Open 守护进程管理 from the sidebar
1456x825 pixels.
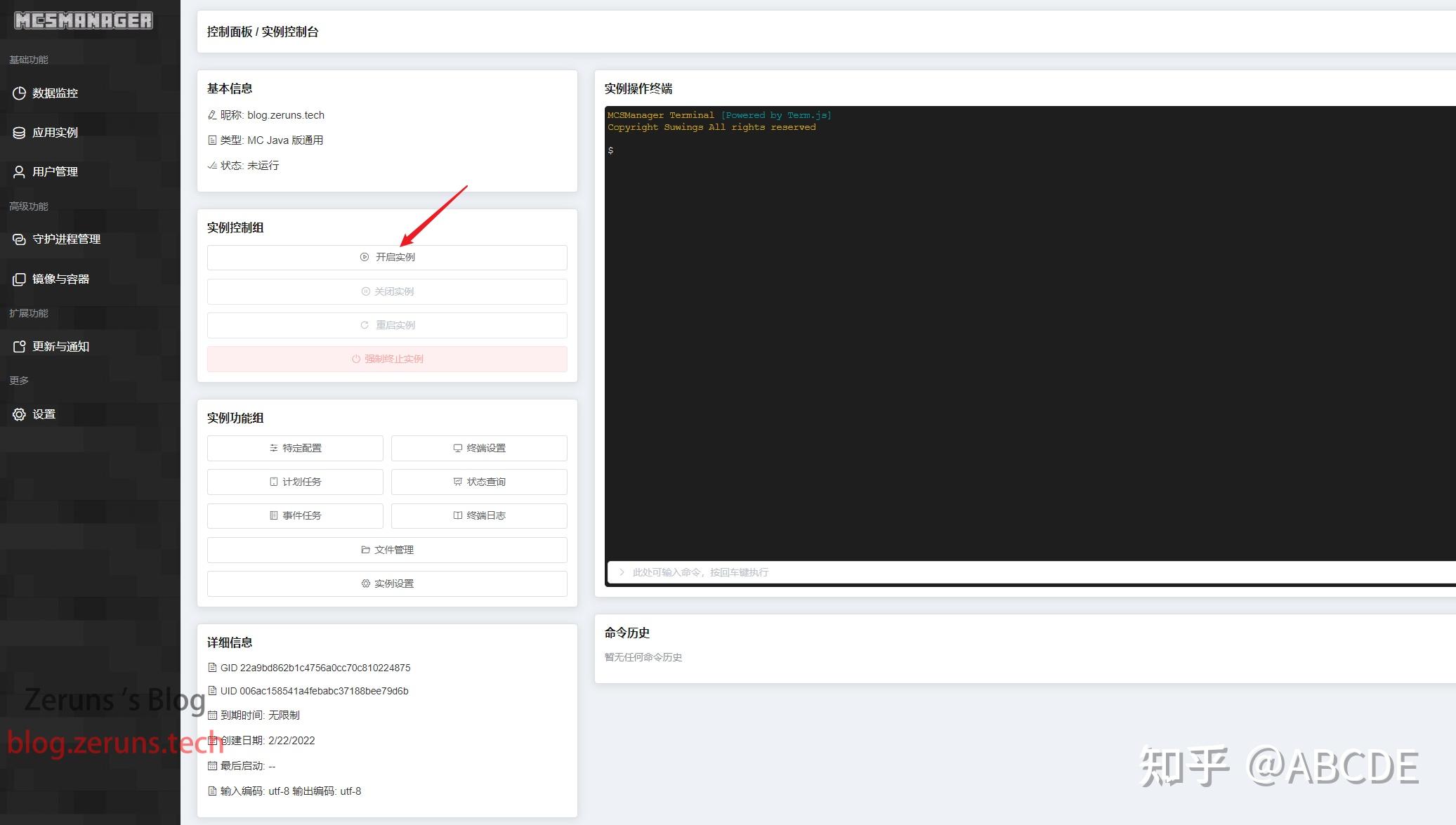pos(66,239)
